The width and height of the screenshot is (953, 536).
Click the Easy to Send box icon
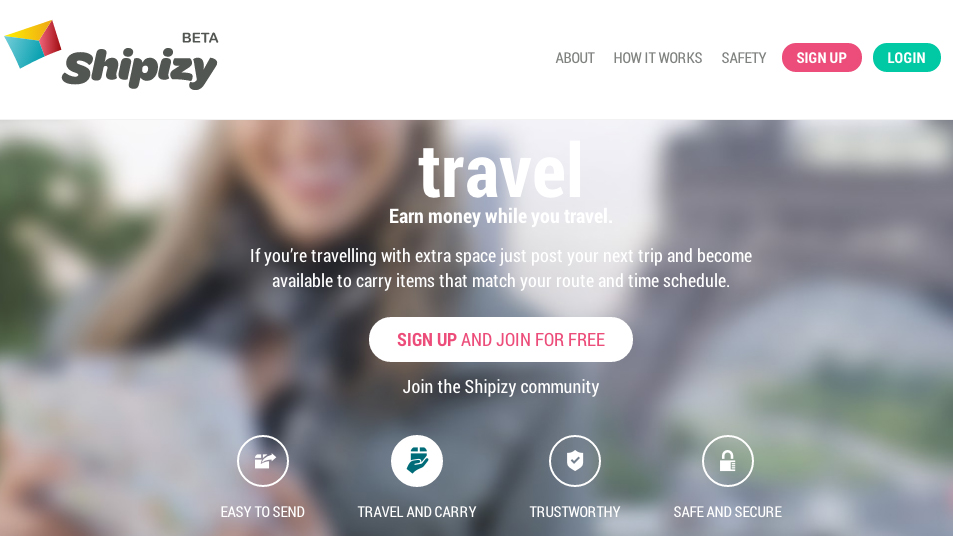pyautogui.click(x=263, y=461)
